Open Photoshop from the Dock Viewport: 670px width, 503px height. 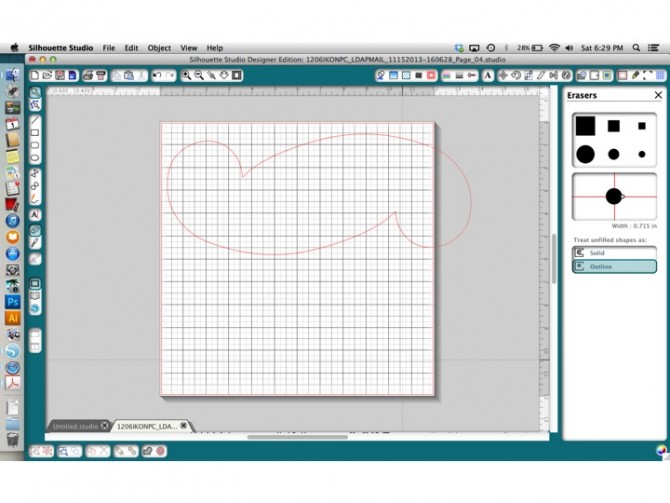12,302
